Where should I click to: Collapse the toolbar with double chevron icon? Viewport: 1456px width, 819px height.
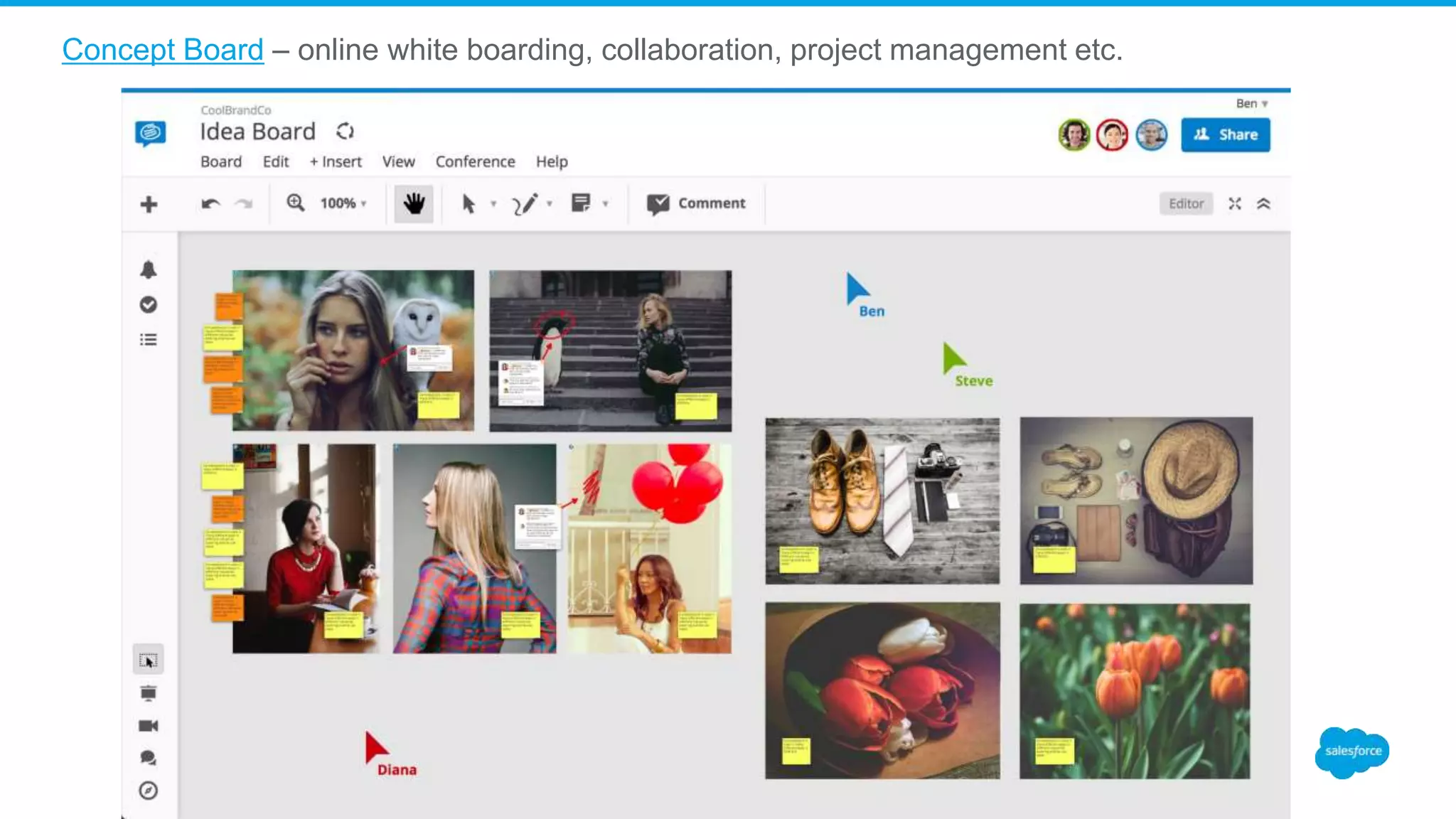point(1263,204)
